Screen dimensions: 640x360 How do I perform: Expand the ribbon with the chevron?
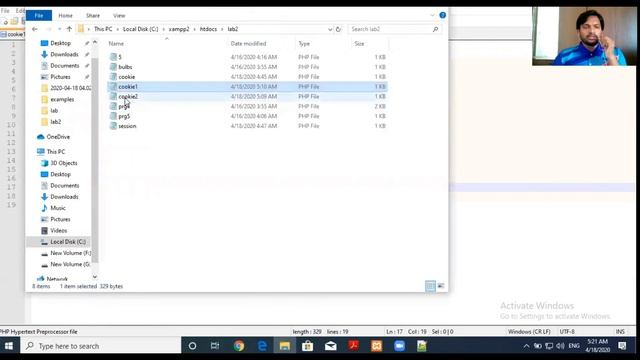pos(432,16)
